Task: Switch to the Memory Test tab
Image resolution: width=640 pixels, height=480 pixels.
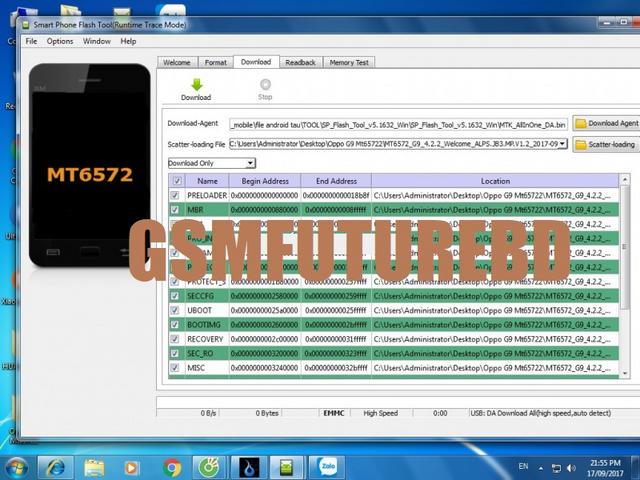Action: pos(349,62)
